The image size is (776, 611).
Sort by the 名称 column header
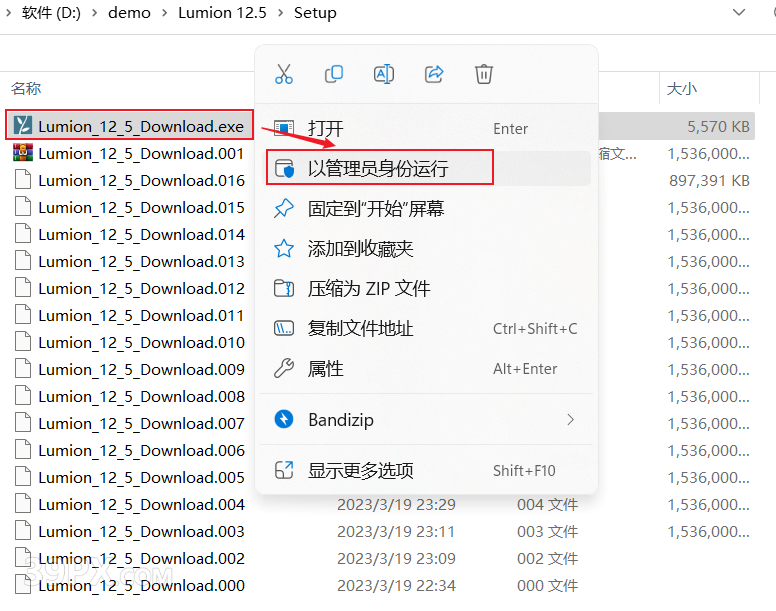tap(26, 89)
